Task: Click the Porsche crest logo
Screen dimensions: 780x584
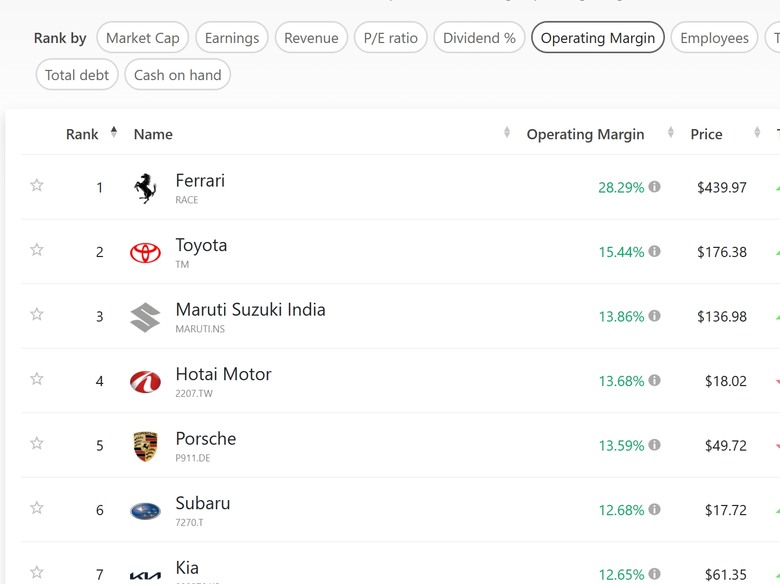Action: (145, 446)
